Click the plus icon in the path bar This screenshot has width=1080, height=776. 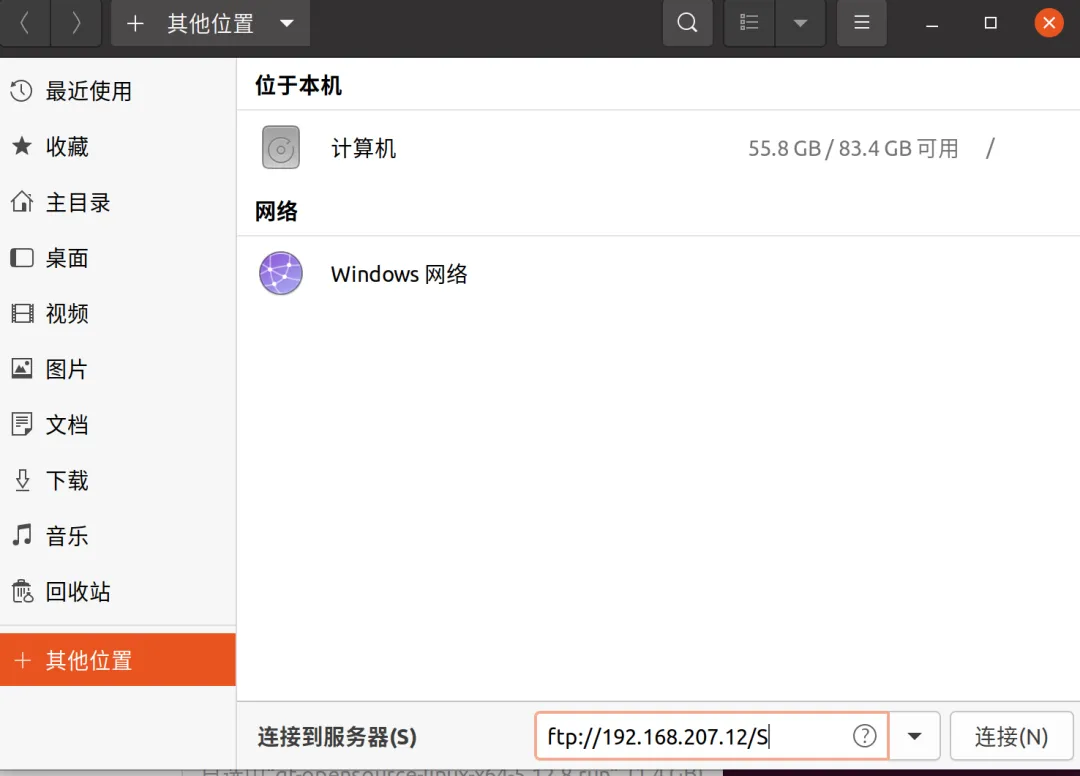(135, 23)
